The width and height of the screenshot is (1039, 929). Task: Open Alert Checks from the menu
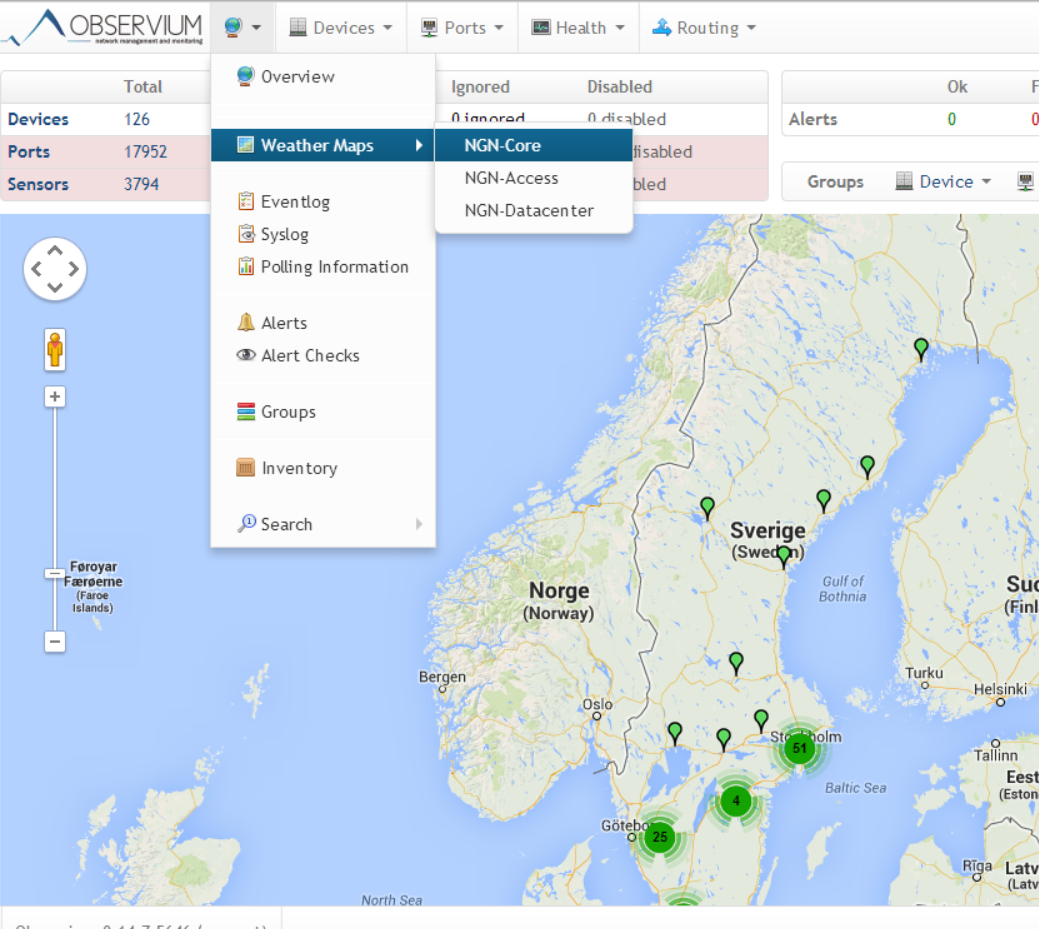pos(323,355)
